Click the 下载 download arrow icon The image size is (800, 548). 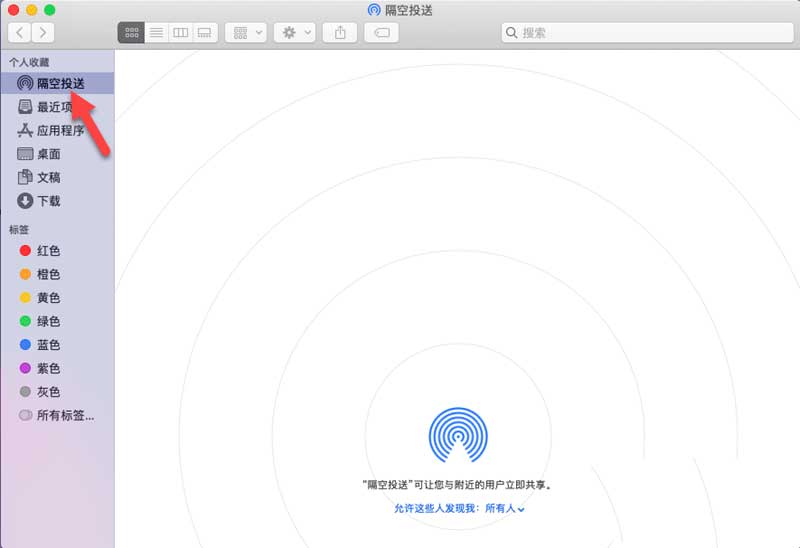(x=25, y=201)
